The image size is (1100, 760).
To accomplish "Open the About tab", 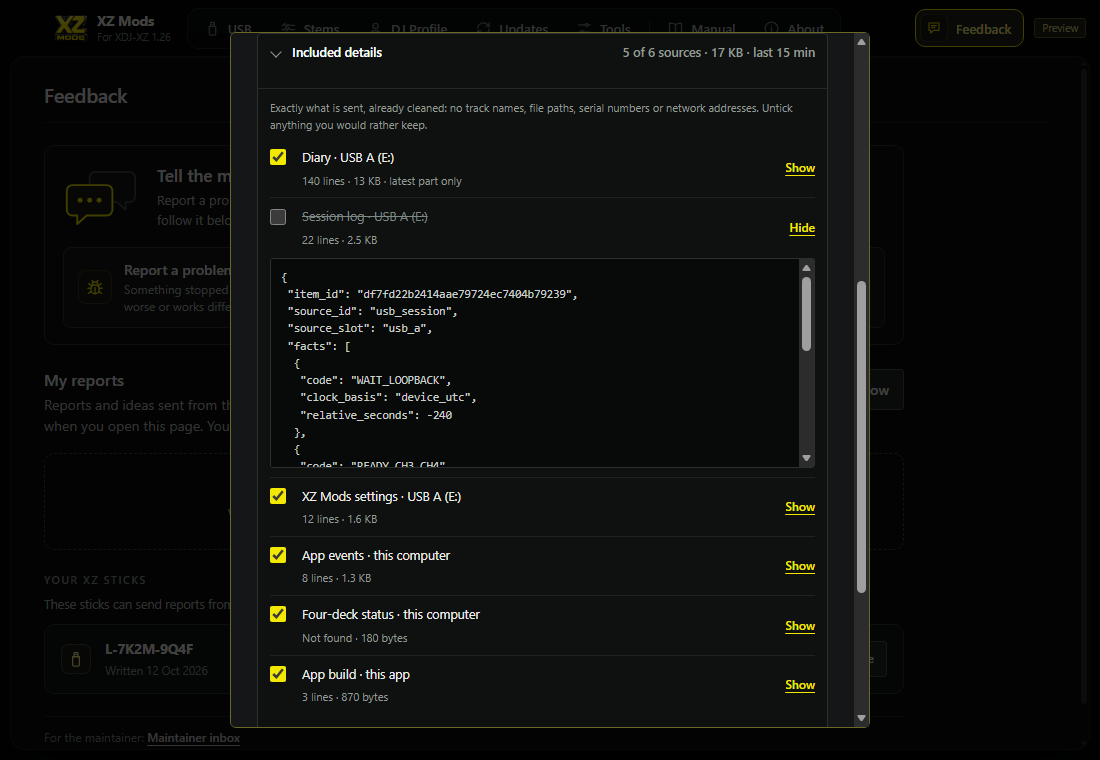I will coord(794,29).
